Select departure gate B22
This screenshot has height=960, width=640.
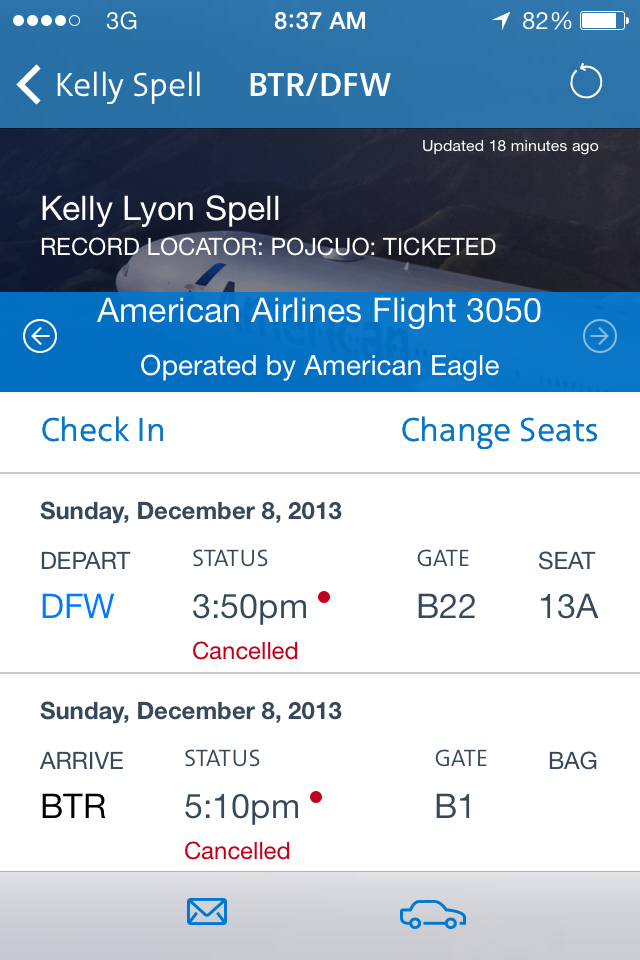click(x=446, y=606)
